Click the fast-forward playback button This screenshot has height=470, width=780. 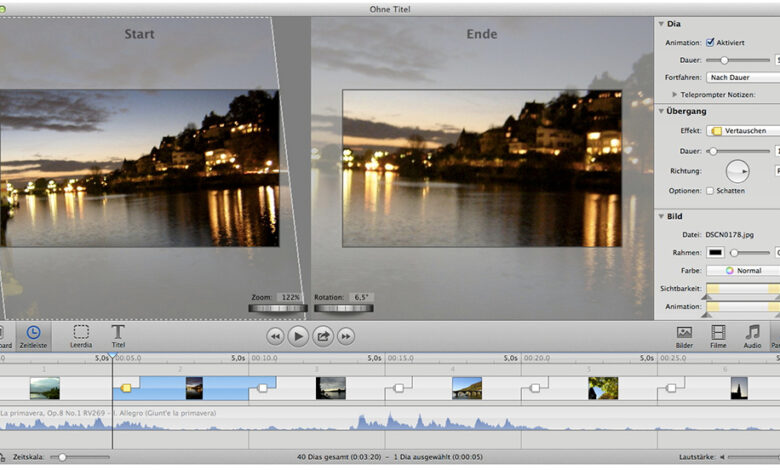coord(346,336)
